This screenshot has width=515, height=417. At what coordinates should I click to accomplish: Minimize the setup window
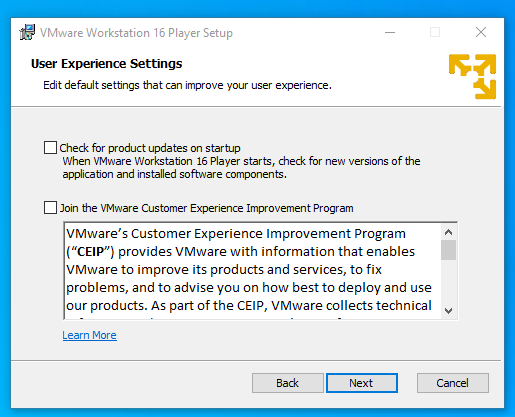point(390,32)
